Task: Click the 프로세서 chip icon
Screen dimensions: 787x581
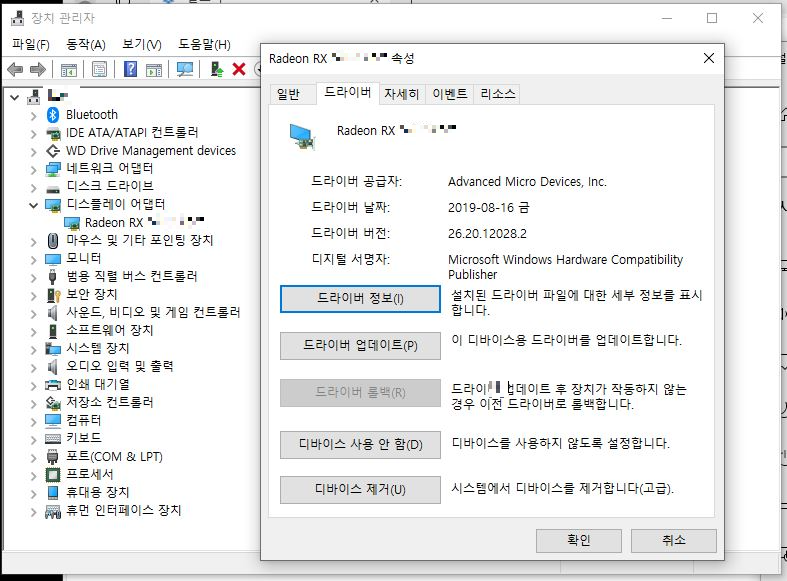Action: click(x=53, y=475)
